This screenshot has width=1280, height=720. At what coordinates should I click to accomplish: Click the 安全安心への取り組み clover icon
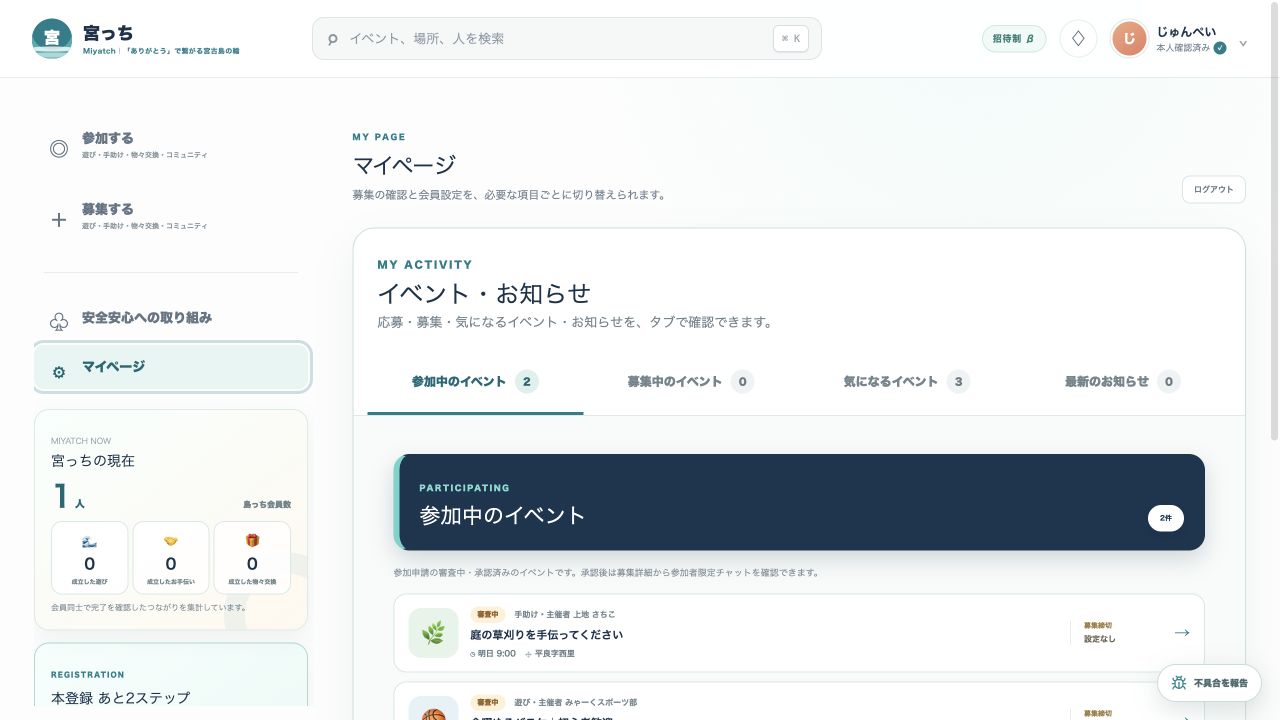click(x=59, y=322)
